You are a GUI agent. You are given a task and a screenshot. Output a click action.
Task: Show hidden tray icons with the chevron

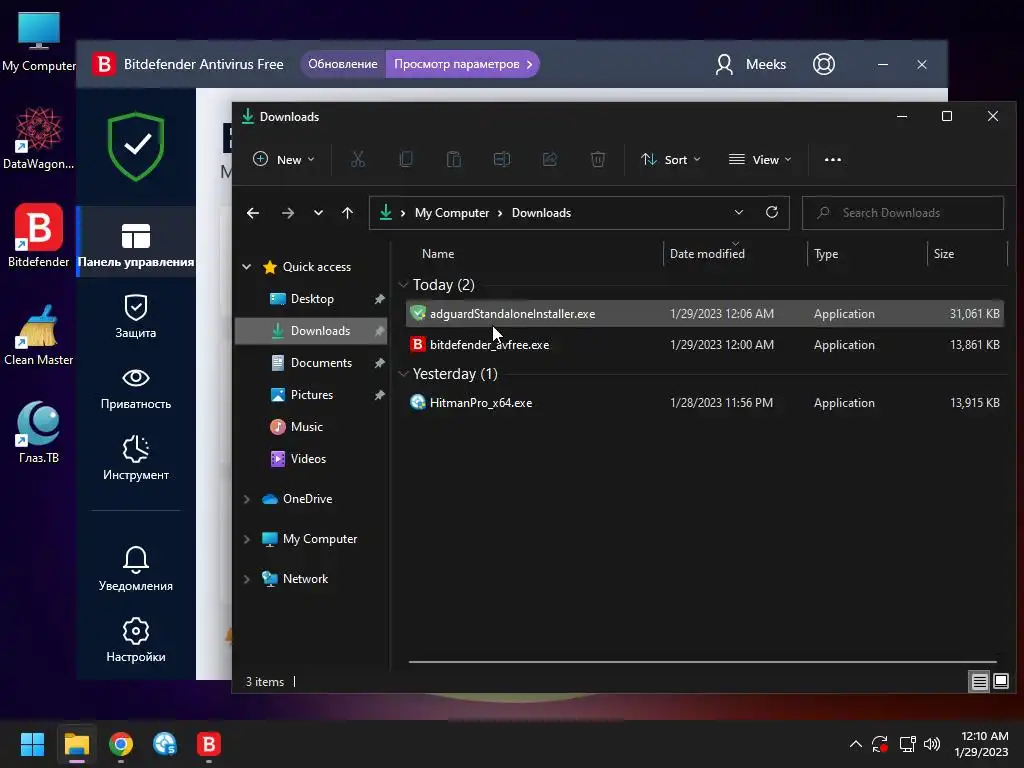tap(856, 744)
